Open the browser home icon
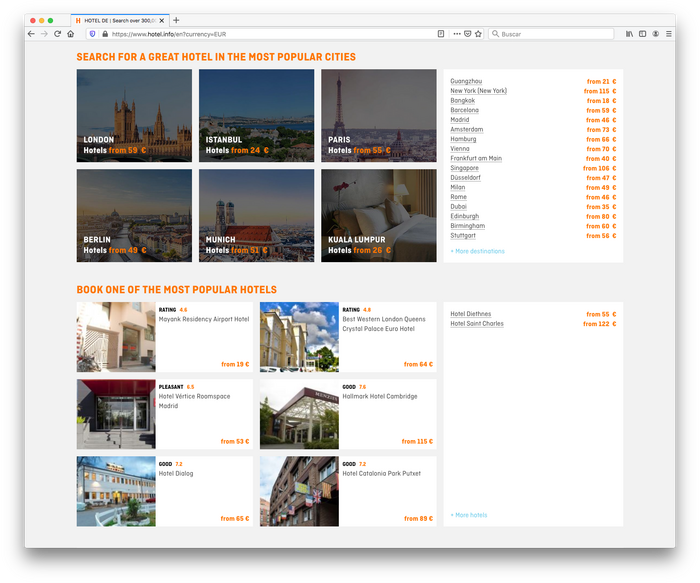Image resolution: width=700 pixels, height=583 pixels. coord(71,34)
